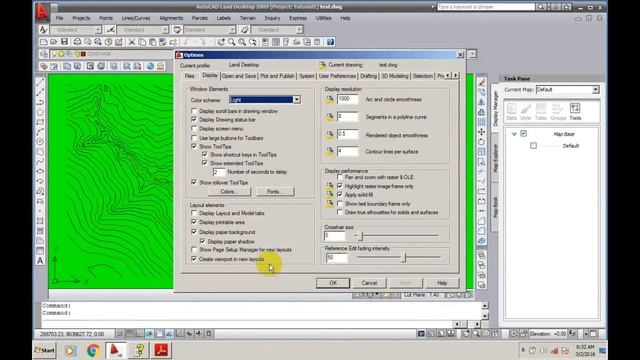This screenshot has width=640, height=360.
Task: Toggle the Show ToolTips checkbox
Action: [x=194, y=146]
